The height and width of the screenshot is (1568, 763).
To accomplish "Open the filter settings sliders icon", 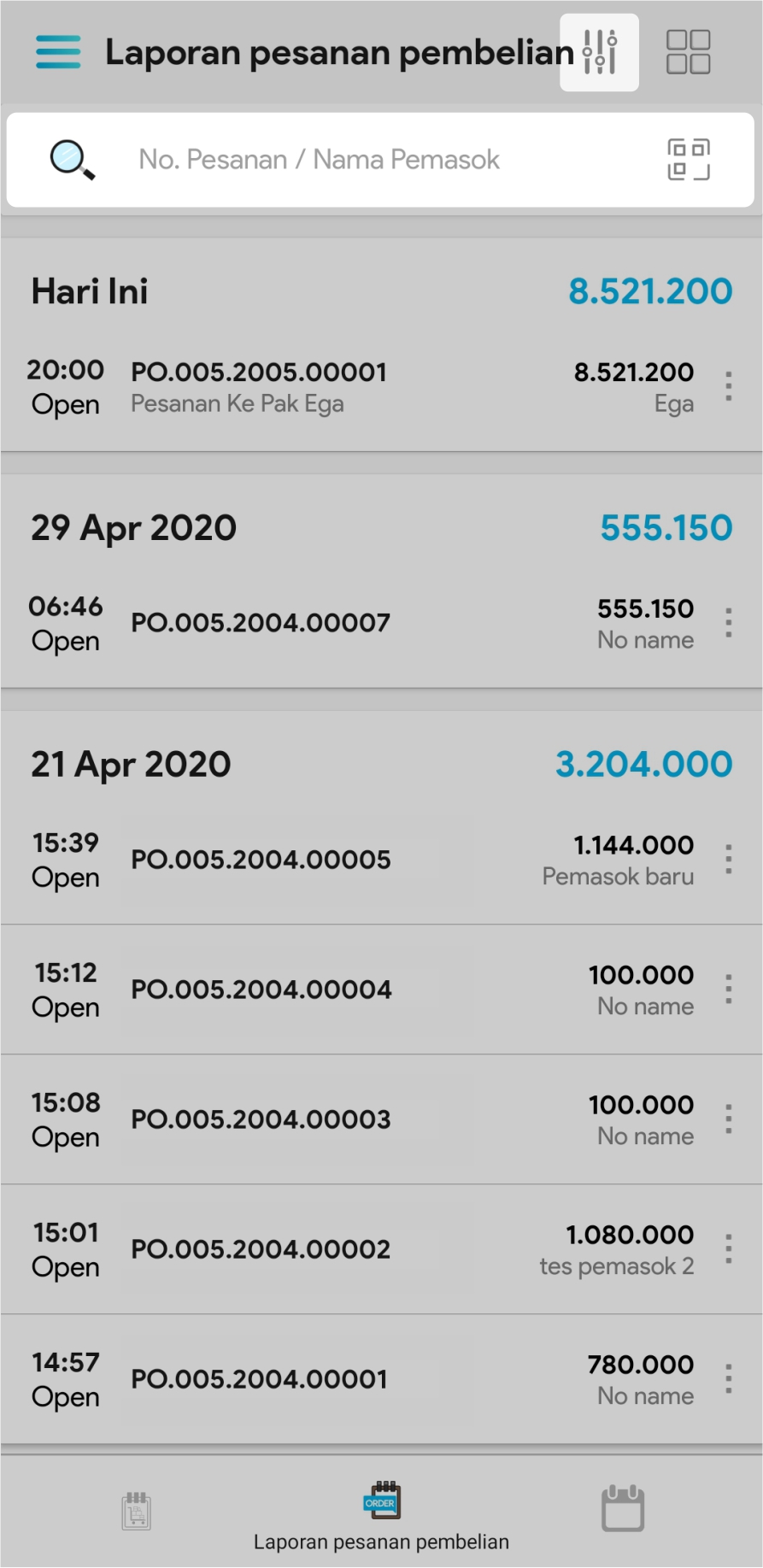I will [x=599, y=52].
